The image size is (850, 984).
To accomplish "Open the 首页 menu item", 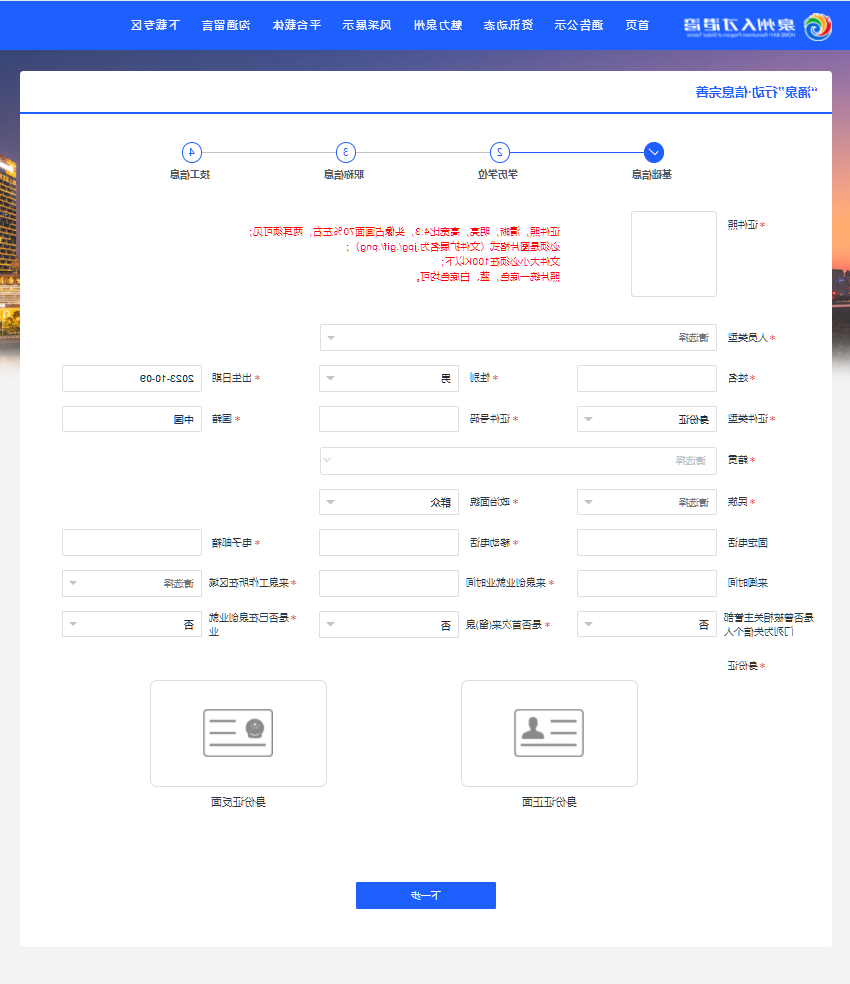I will tap(637, 25).
